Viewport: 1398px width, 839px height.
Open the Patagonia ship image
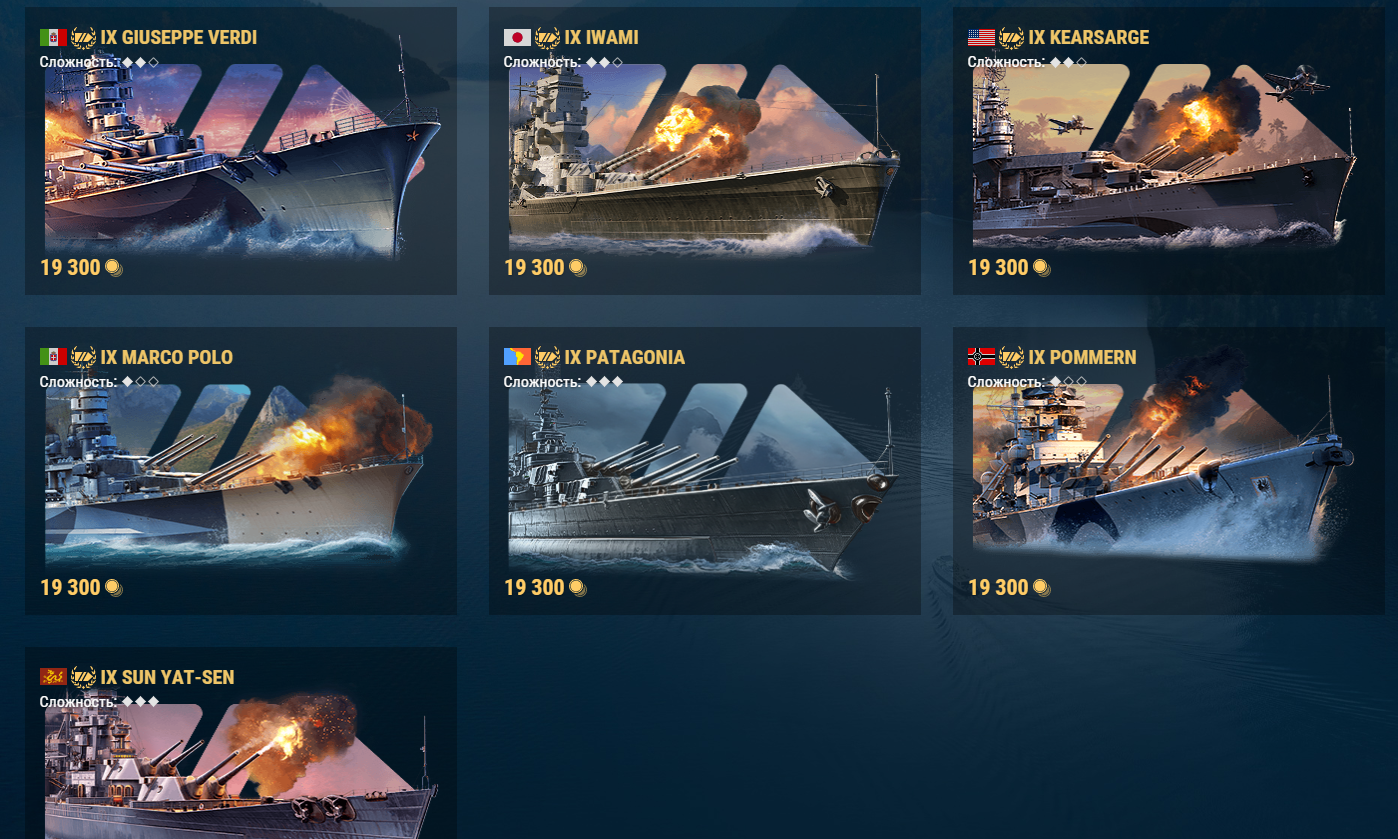point(703,478)
